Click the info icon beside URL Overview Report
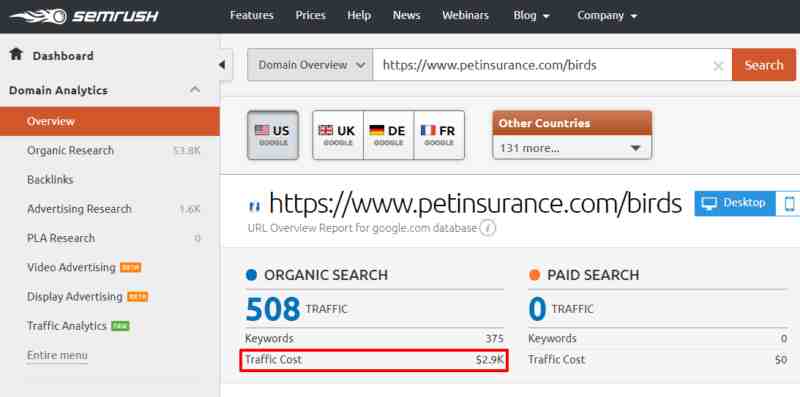The image size is (800, 397). point(488,228)
